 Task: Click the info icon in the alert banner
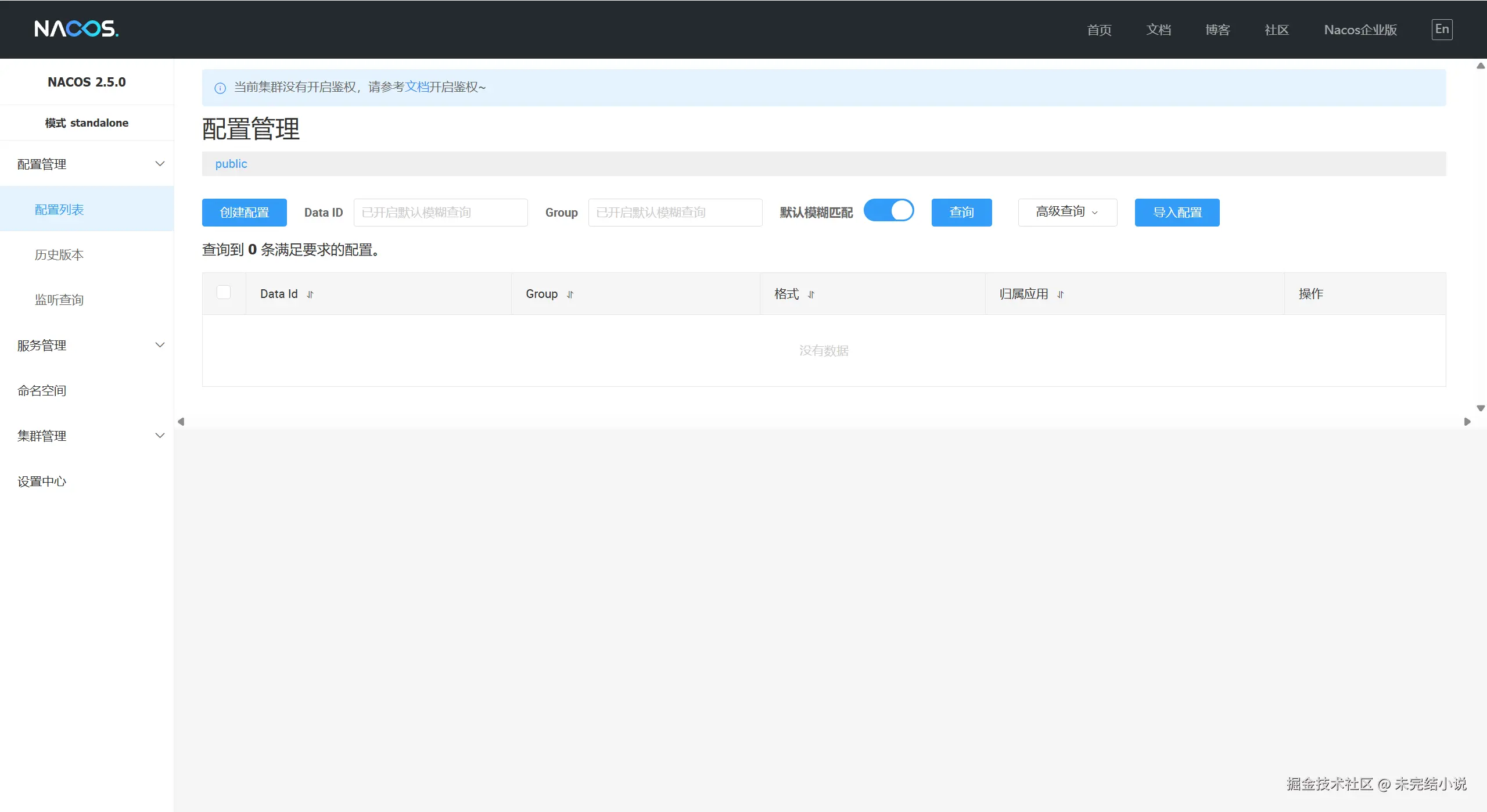click(220, 88)
